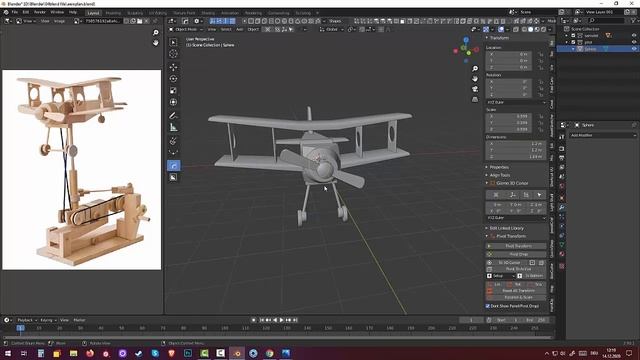Click the viewport pan hand icon

coord(475,78)
